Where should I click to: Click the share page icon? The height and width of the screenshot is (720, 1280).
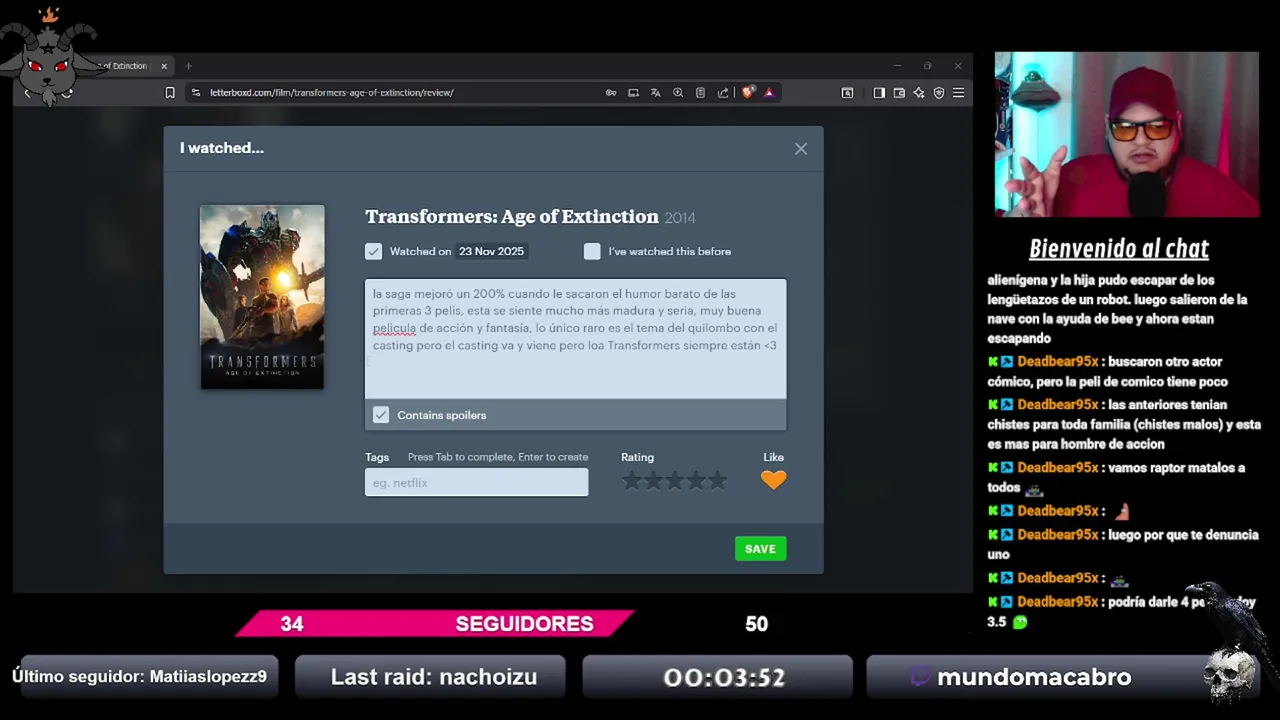[723, 93]
